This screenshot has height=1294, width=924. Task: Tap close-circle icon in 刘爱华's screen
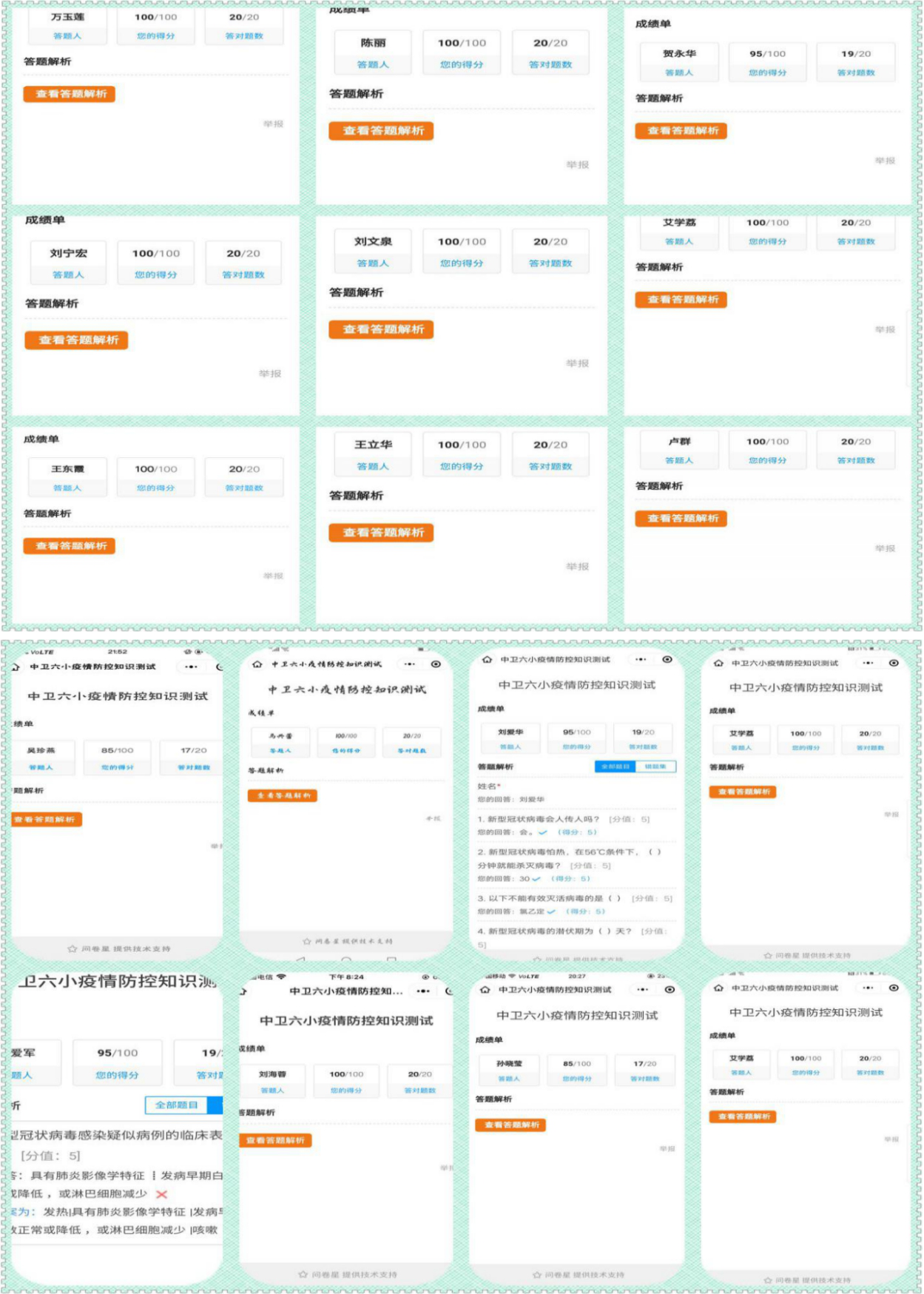667,659
